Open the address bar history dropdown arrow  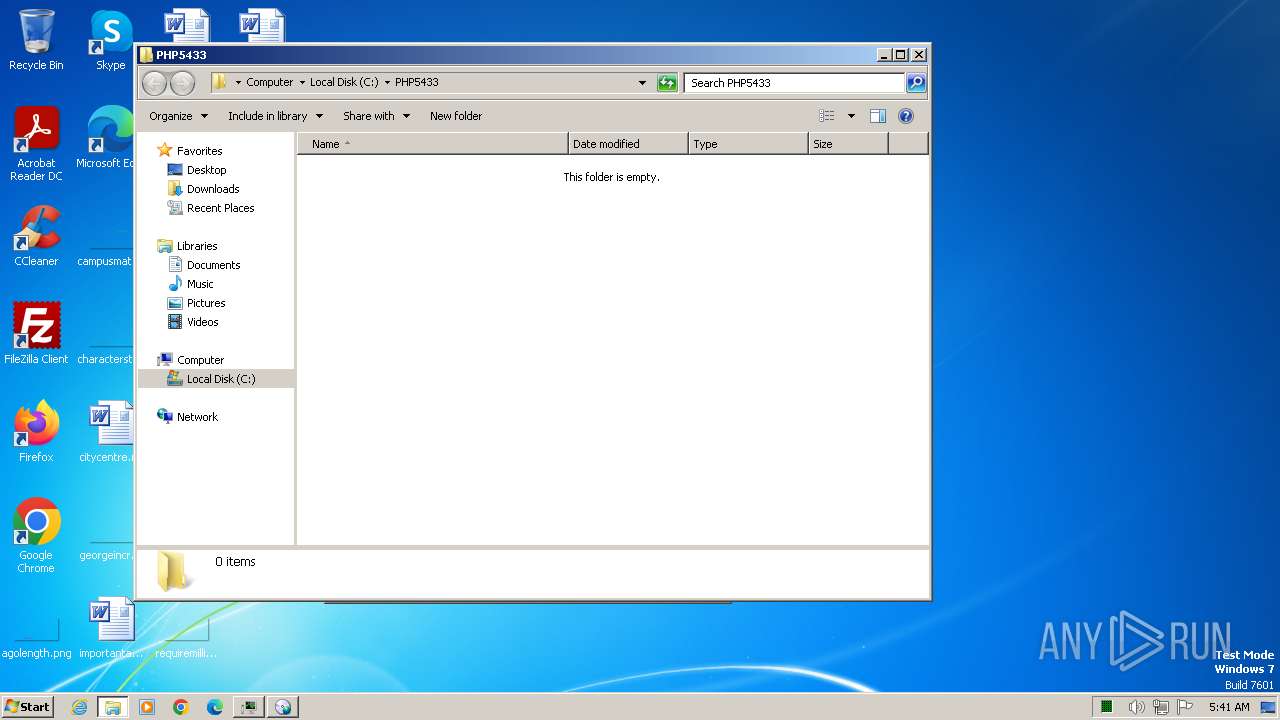click(x=642, y=83)
